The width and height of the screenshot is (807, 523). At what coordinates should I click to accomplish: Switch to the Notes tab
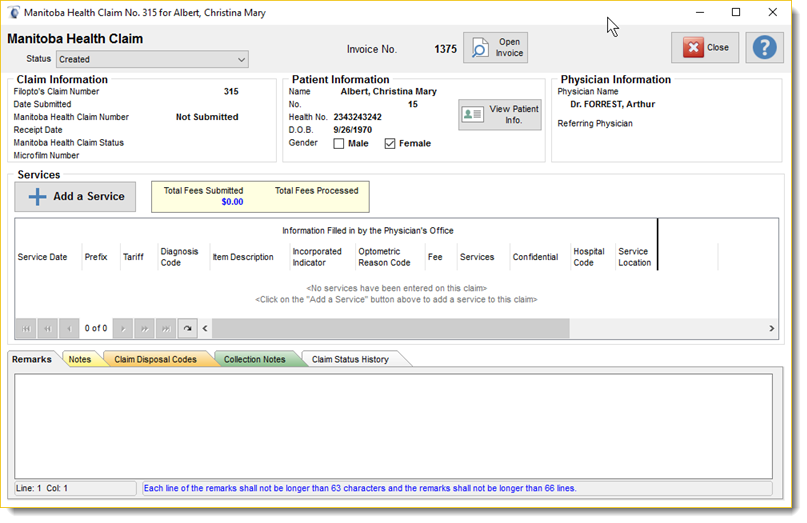tap(80, 359)
